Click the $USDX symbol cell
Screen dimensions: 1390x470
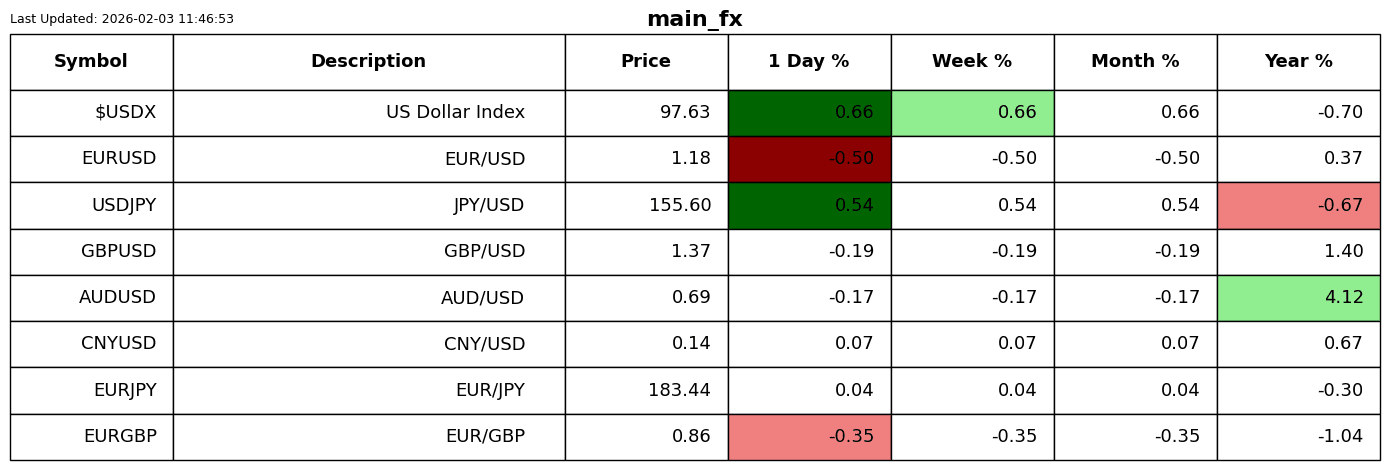pyautogui.click(x=91, y=113)
